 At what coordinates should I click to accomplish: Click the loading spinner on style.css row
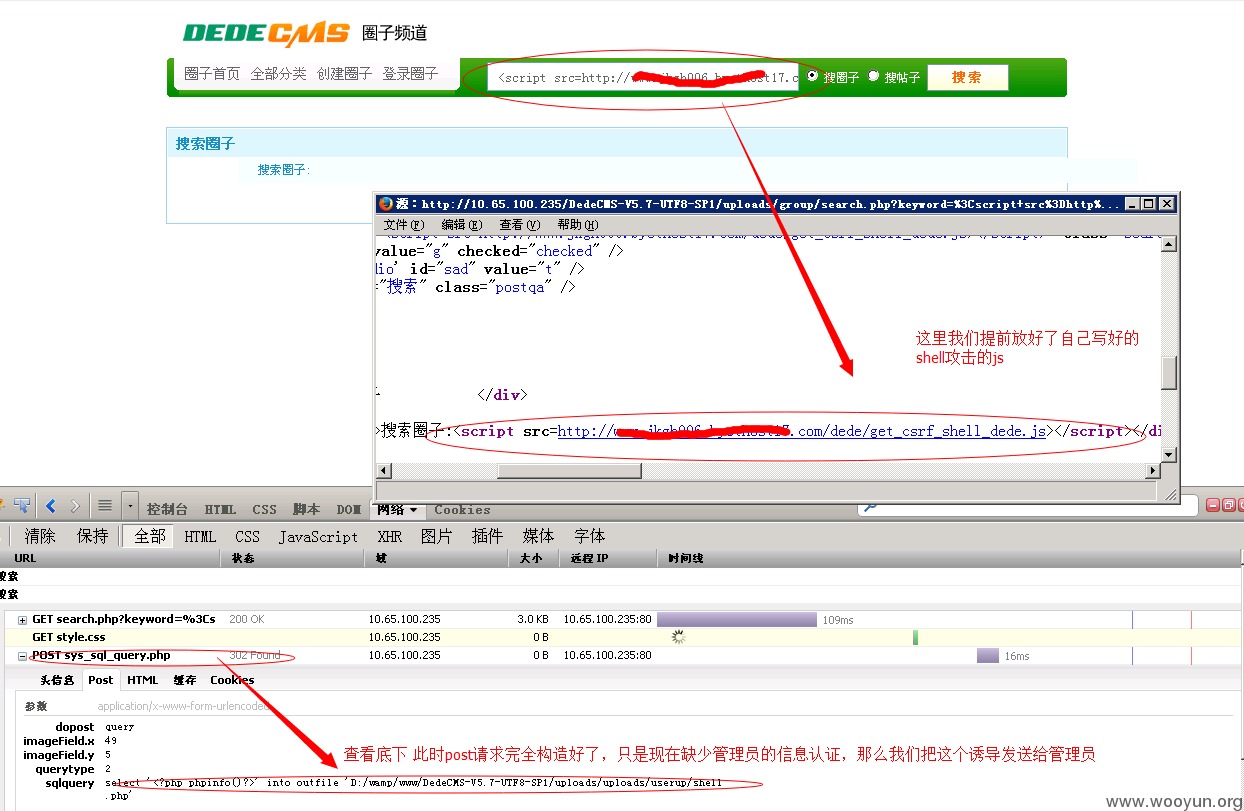(678, 637)
